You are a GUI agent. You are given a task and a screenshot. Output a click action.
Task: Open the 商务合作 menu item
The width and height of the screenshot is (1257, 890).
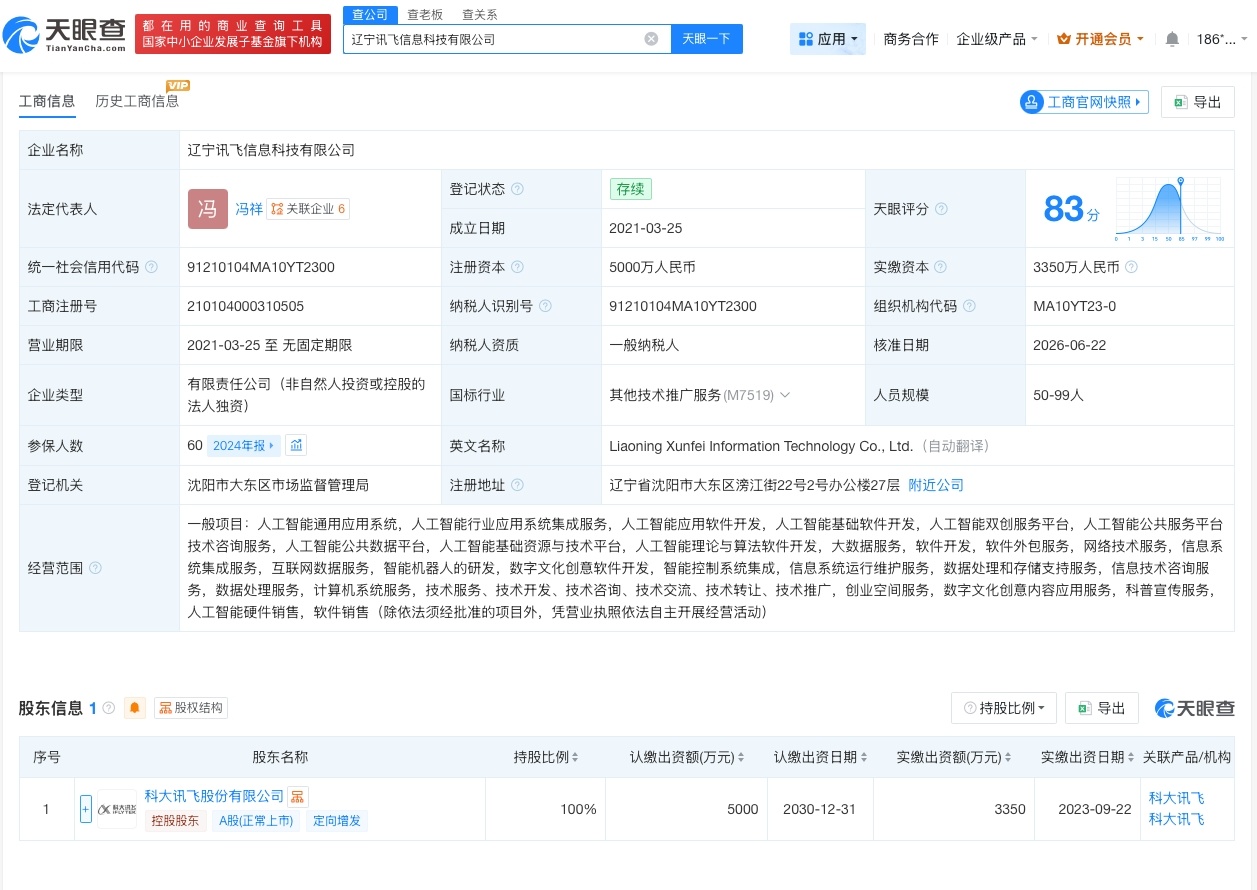pyautogui.click(x=911, y=39)
